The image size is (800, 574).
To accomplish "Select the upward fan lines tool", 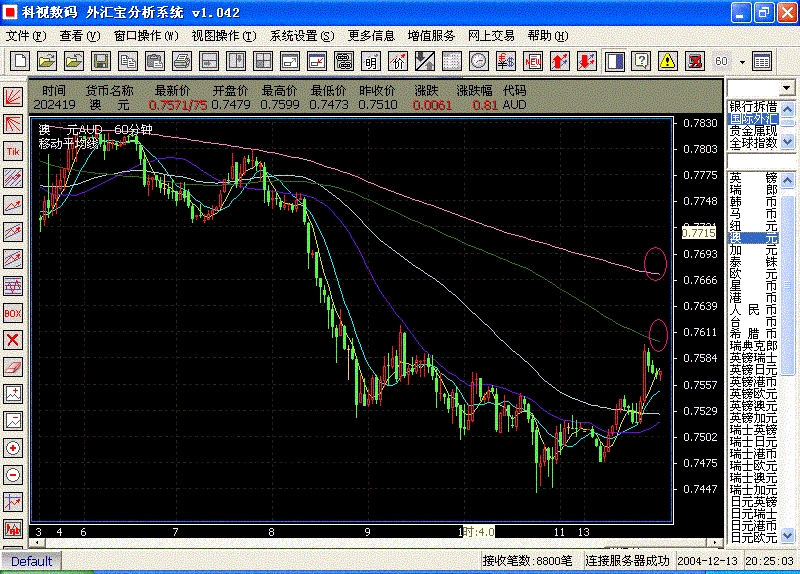I will pyautogui.click(x=13, y=97).
